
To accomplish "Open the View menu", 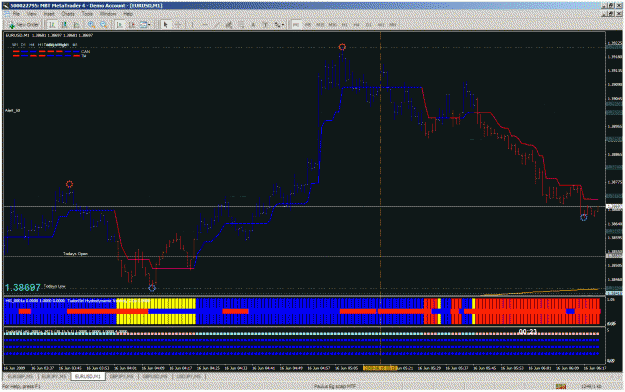I will [31, 14].
